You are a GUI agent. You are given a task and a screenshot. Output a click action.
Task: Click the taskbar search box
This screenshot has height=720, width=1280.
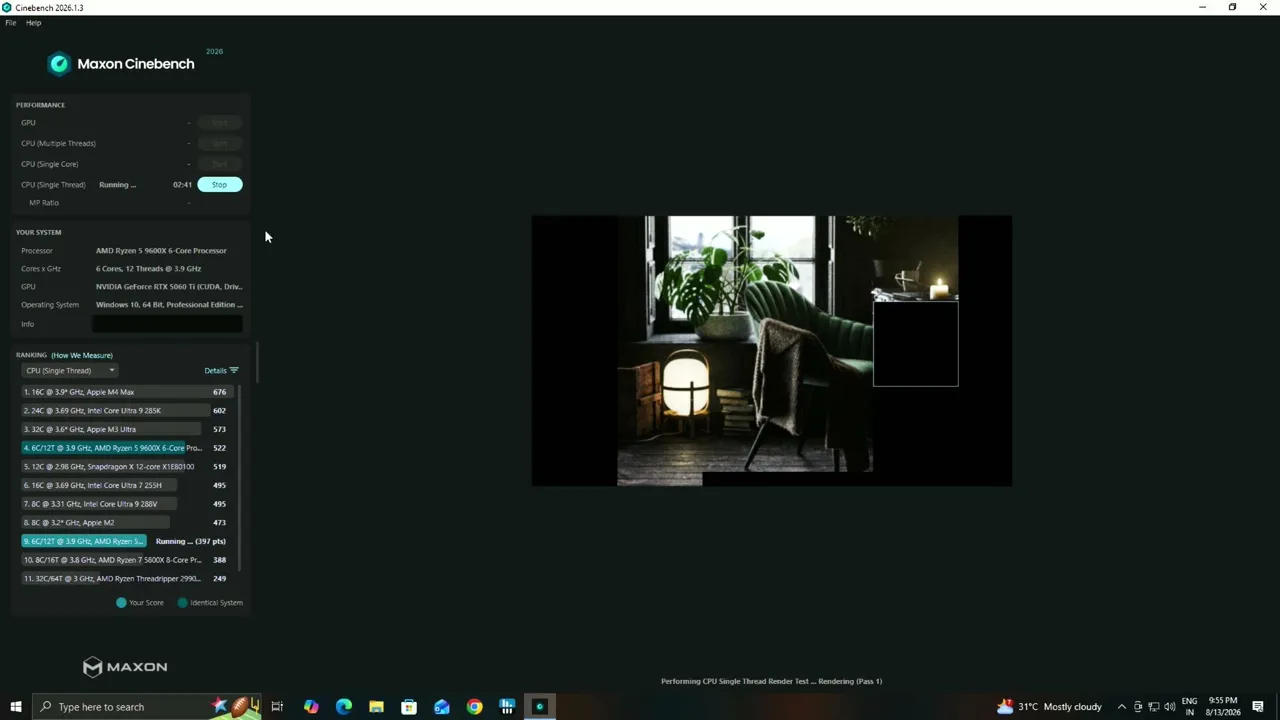148,707
